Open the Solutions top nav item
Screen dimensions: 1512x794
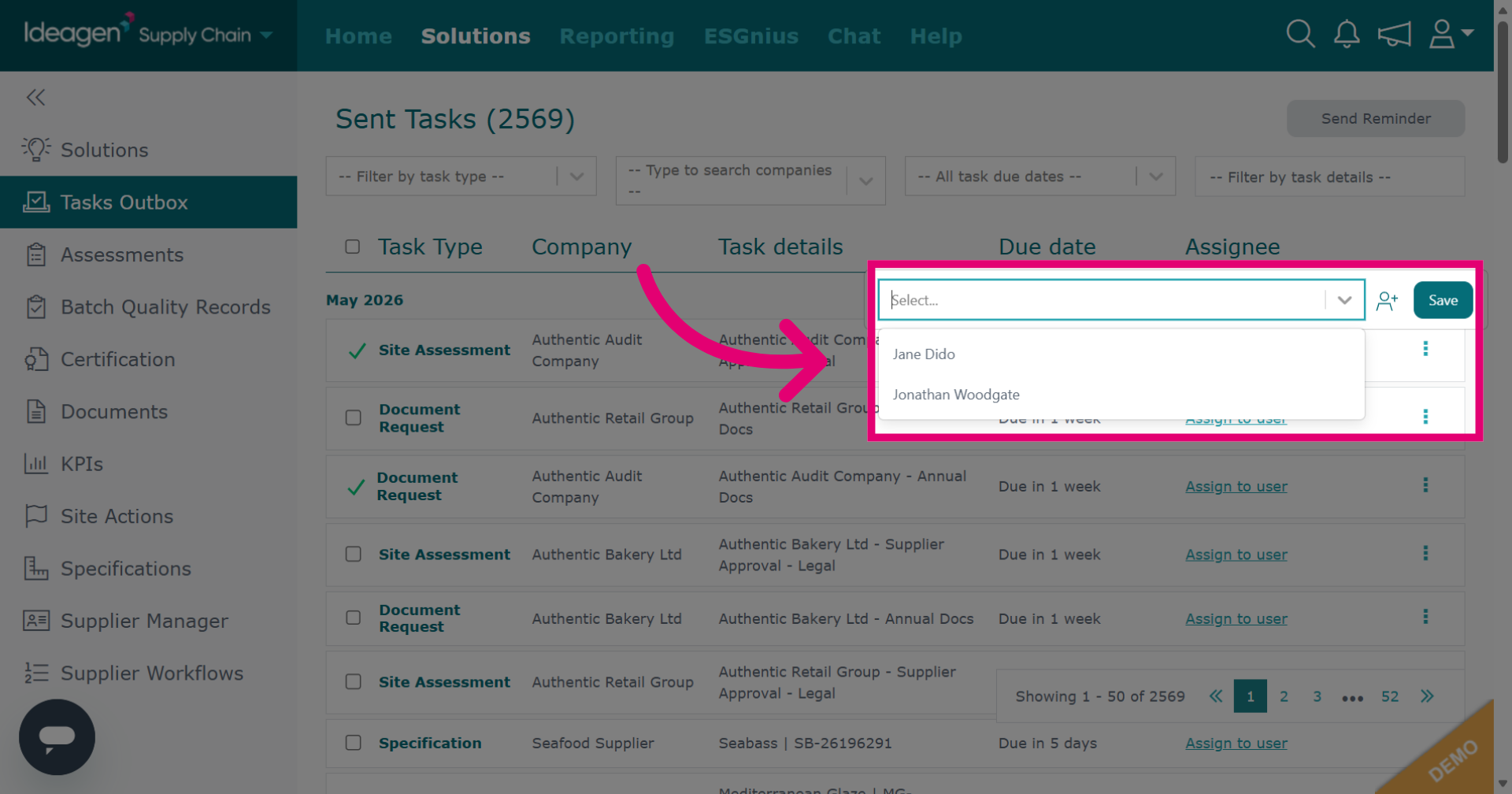[476, 36]
